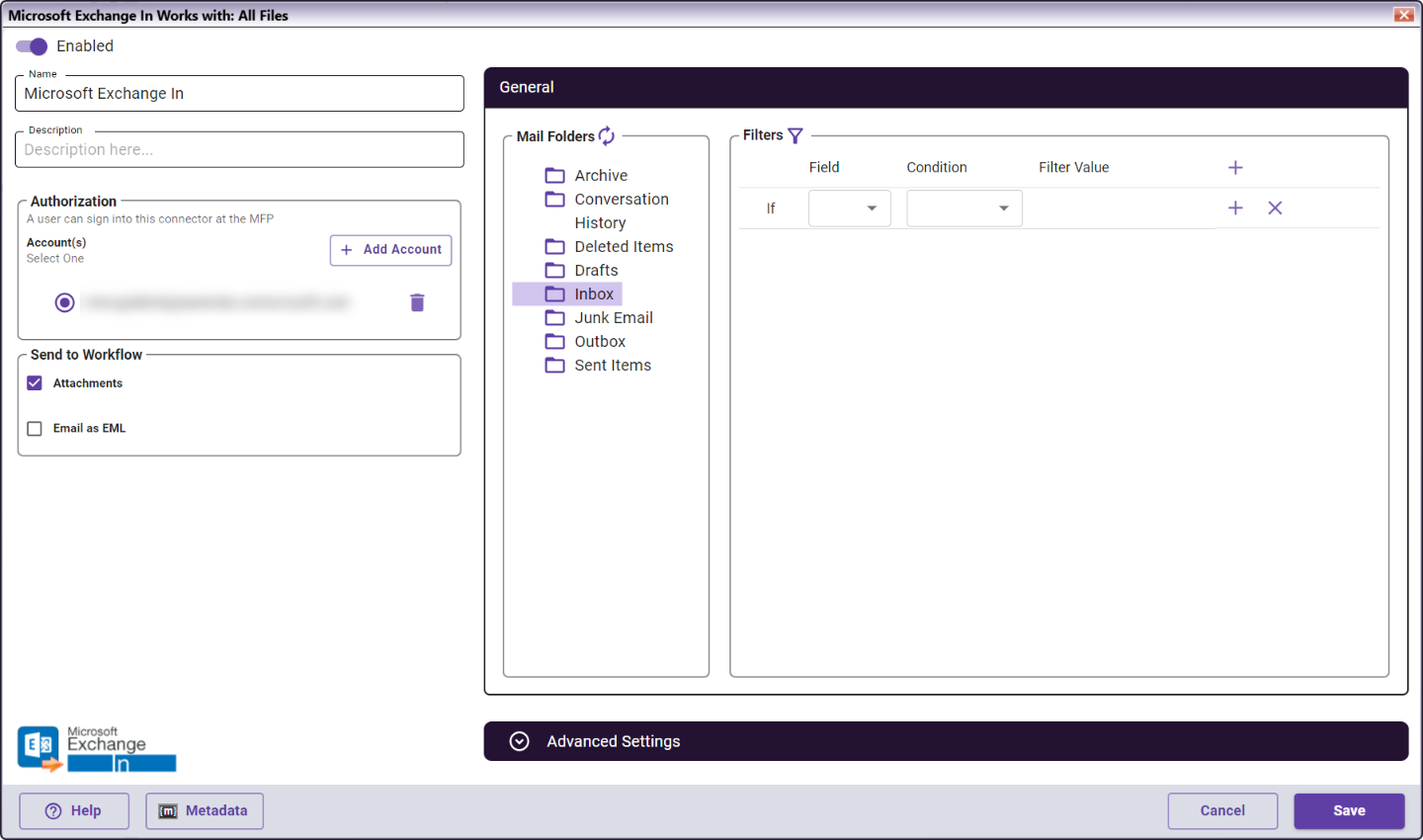
Task: Click the Drafts folder icon
Action: [555, 270]
